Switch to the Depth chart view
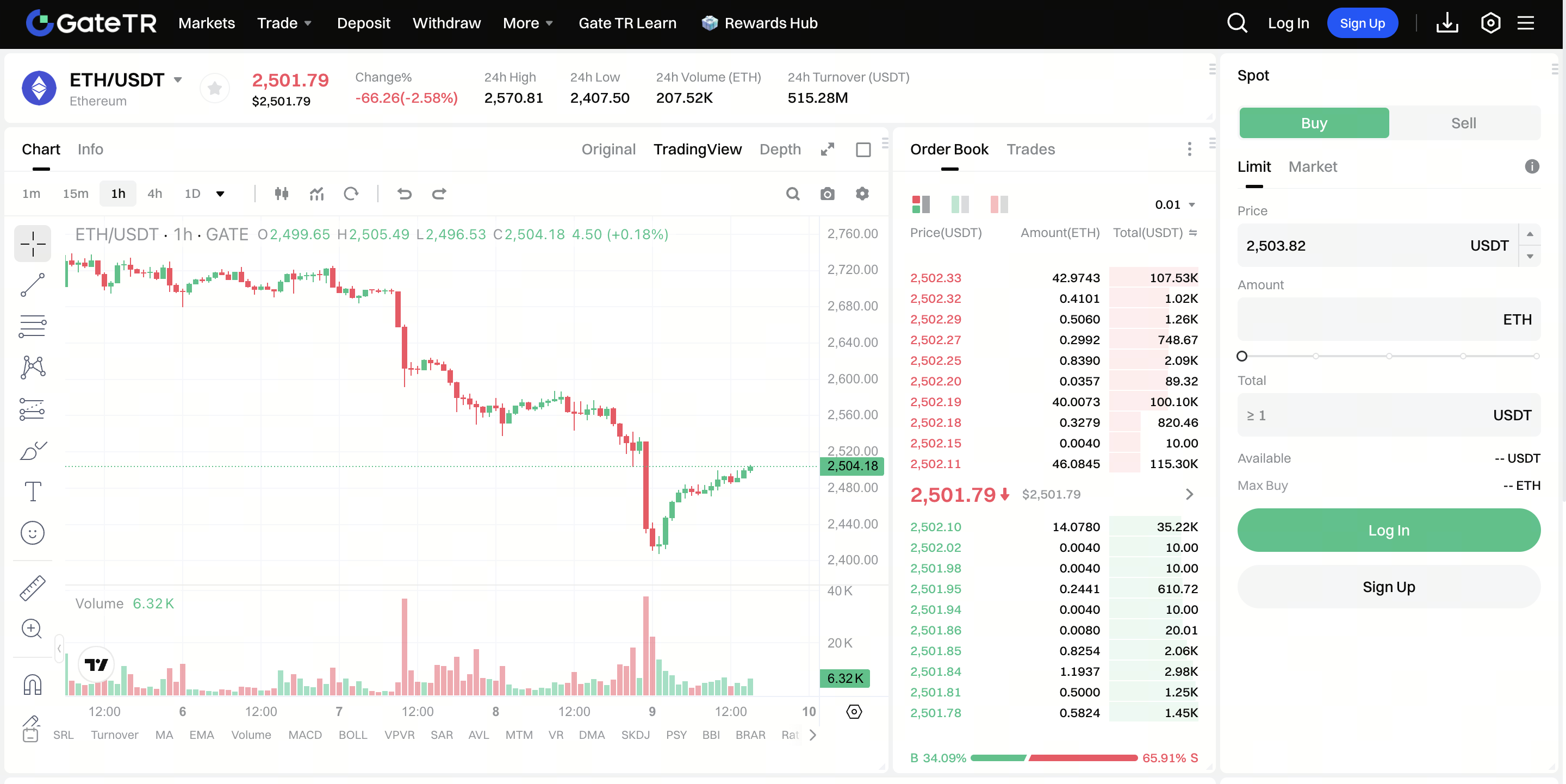This screenshot has height=784, width=1566. point(780,150)
